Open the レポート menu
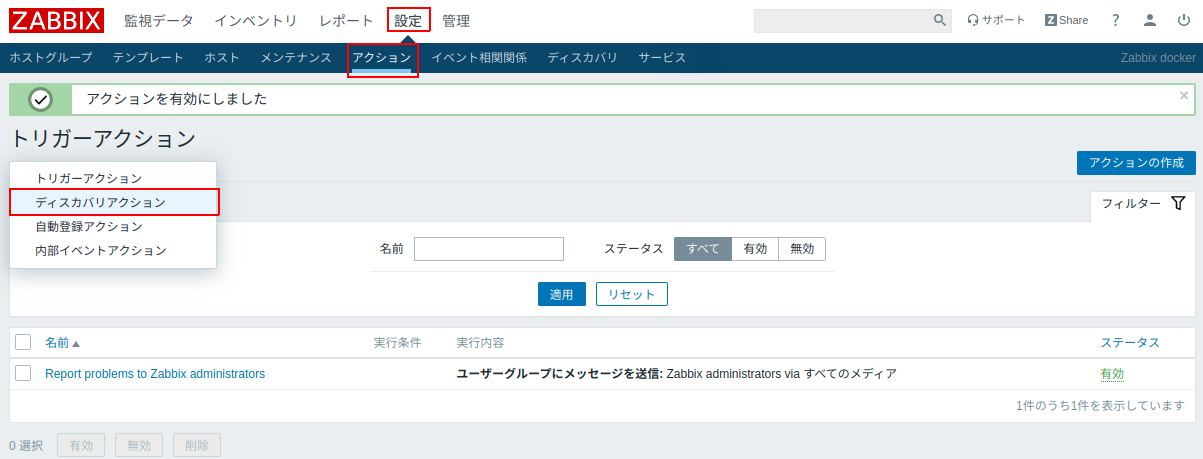The width and height of the screenshot is (1203, 459). 346,20
